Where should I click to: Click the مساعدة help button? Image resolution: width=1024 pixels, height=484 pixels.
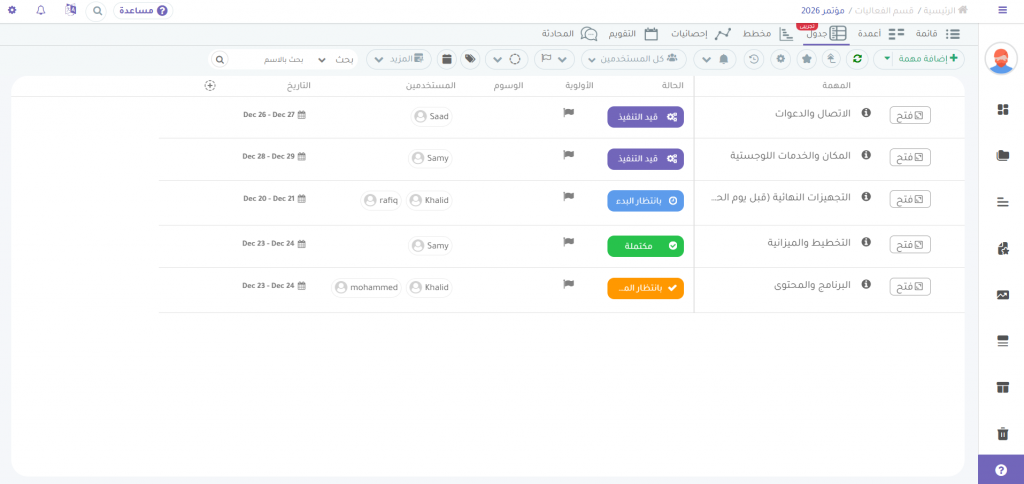point(143,10)
